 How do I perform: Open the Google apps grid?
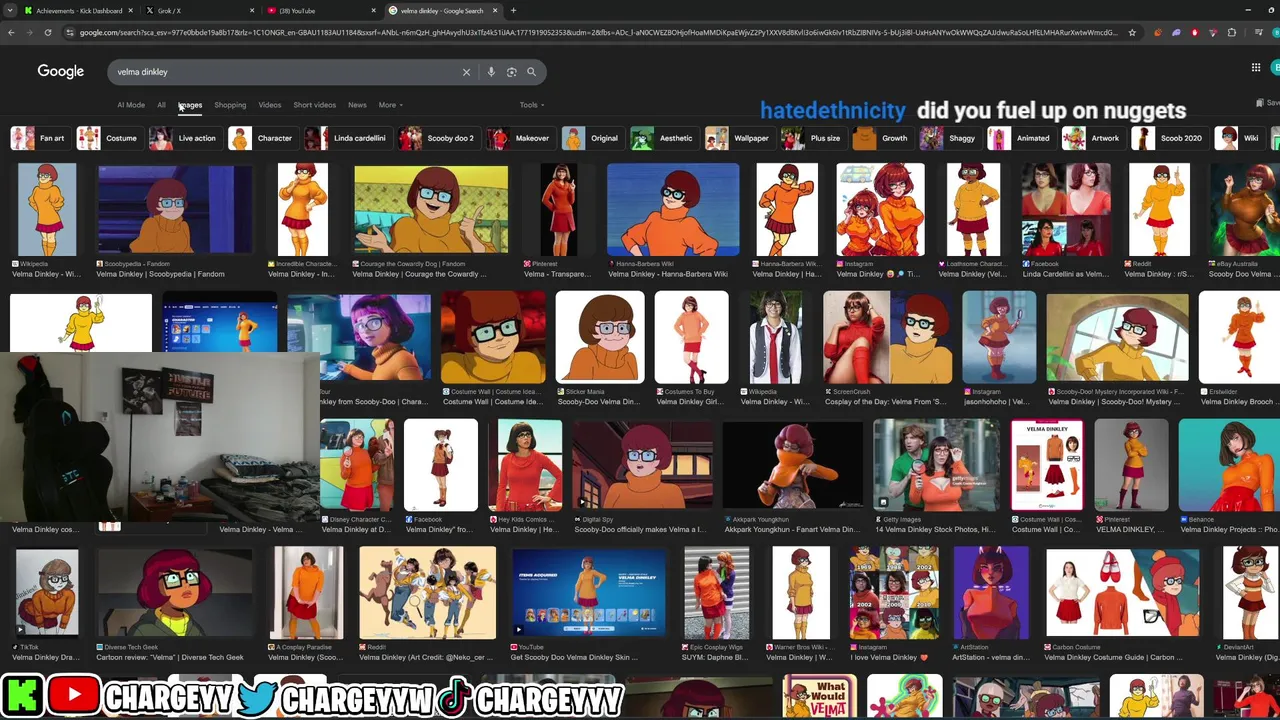click(1256, 68)
